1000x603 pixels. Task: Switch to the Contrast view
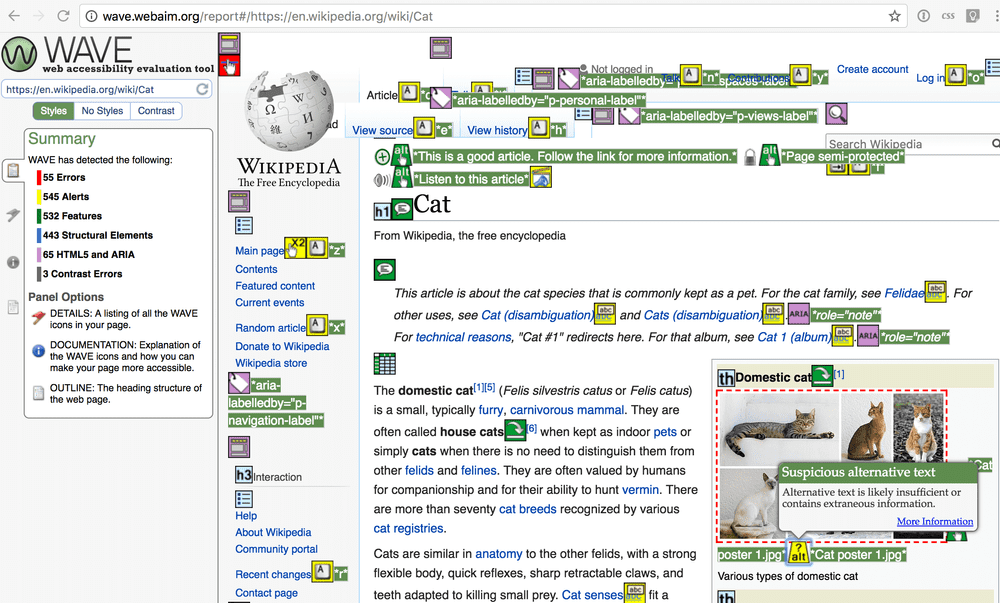156,111
